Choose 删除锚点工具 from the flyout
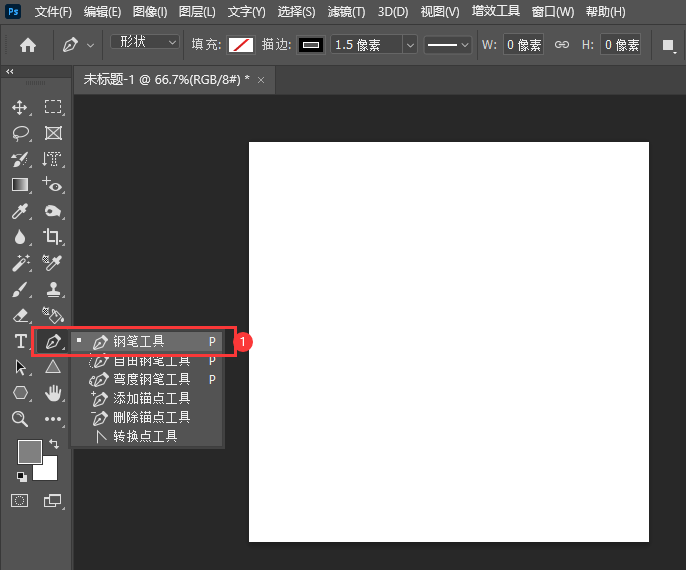This screenshot has height=570, width=686. coord(147,417)
